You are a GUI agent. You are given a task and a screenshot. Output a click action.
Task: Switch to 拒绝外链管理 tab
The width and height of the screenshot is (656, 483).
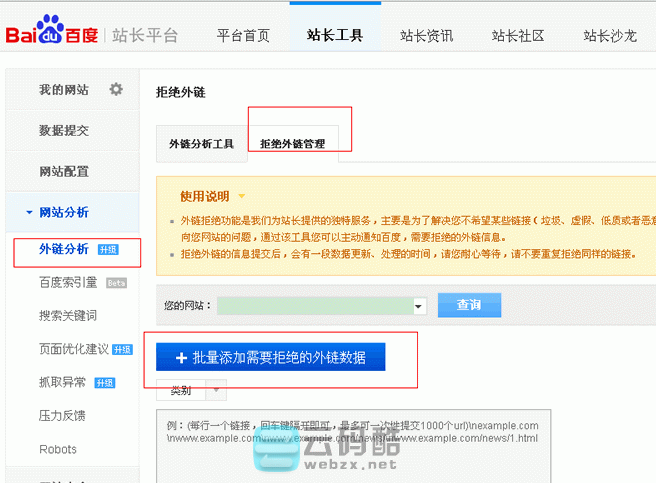(293, 144)
